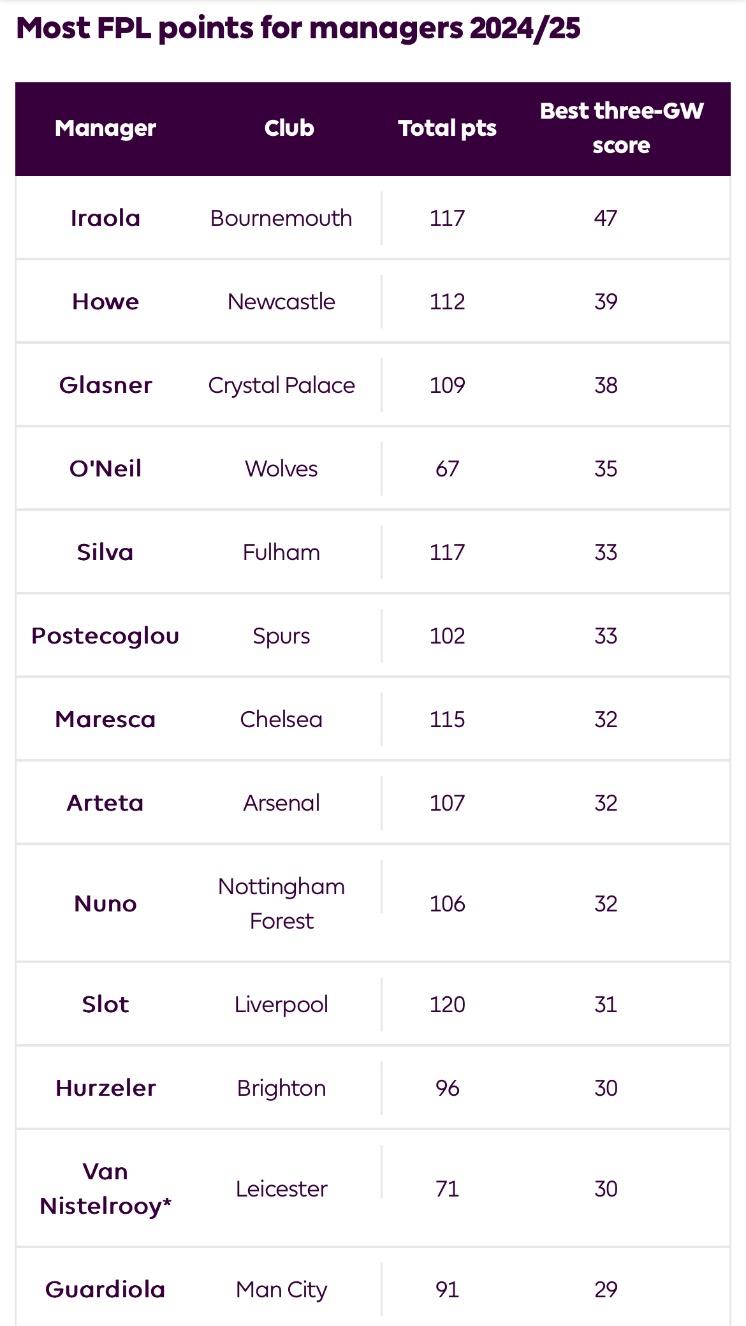Click Man City club cell
Screen dimensions: 746x1326
point(281,1290)
